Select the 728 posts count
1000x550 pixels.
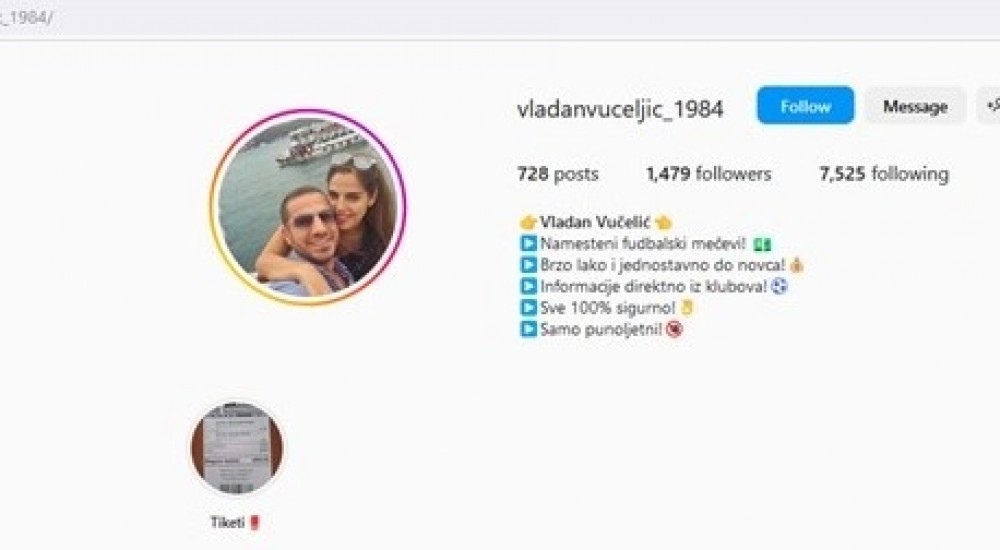(x=558, y=174)
